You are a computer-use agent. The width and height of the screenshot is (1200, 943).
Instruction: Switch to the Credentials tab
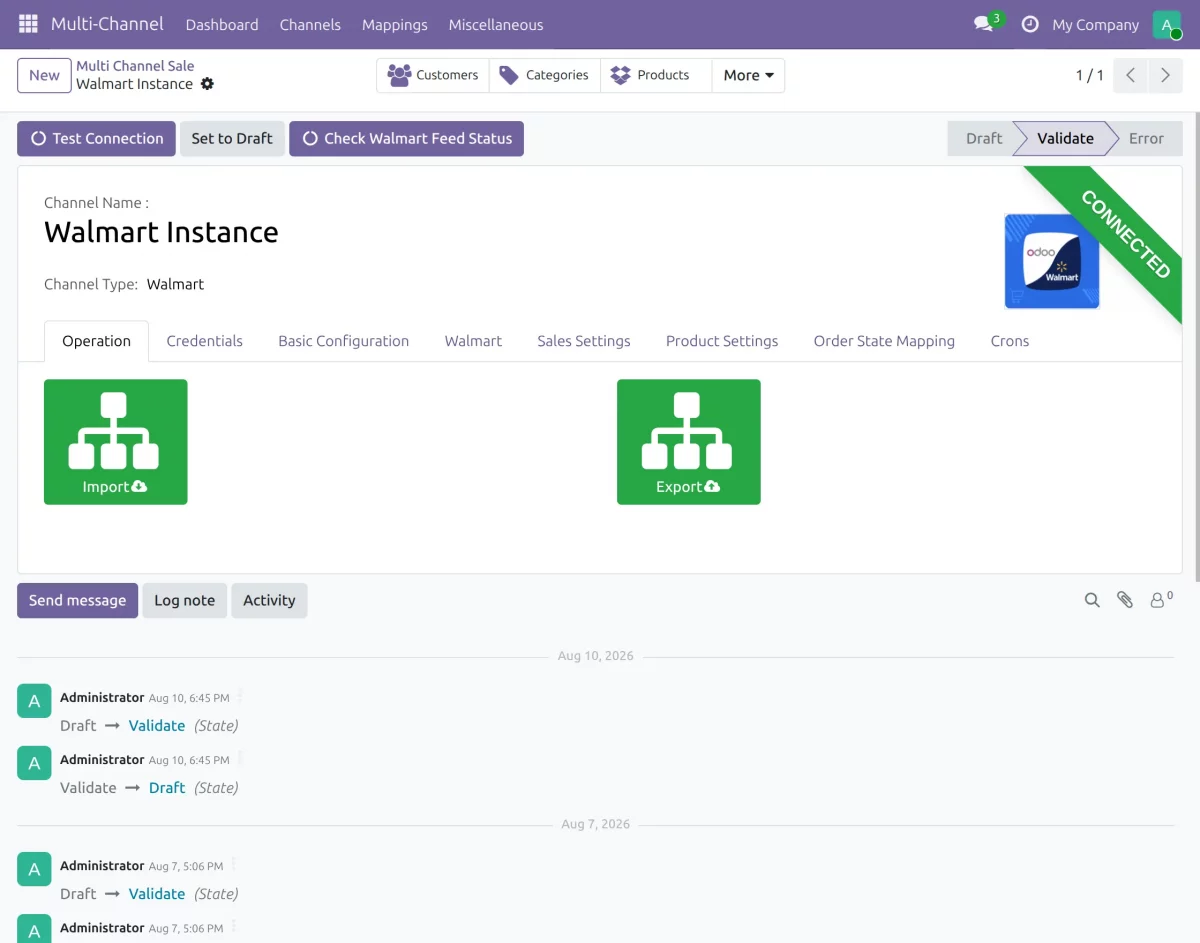pos(204,341)
